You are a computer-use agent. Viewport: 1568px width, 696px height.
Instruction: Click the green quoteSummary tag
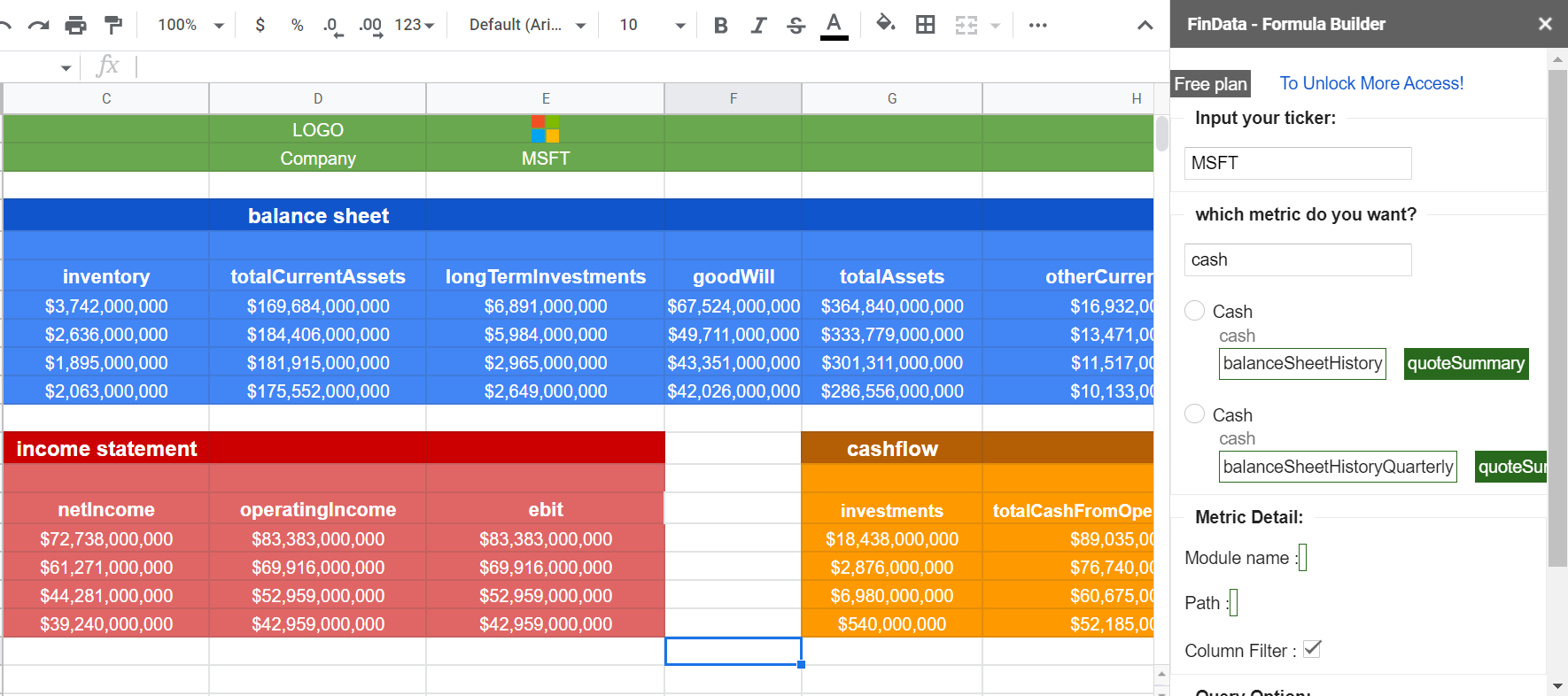tap(1466, 363)
